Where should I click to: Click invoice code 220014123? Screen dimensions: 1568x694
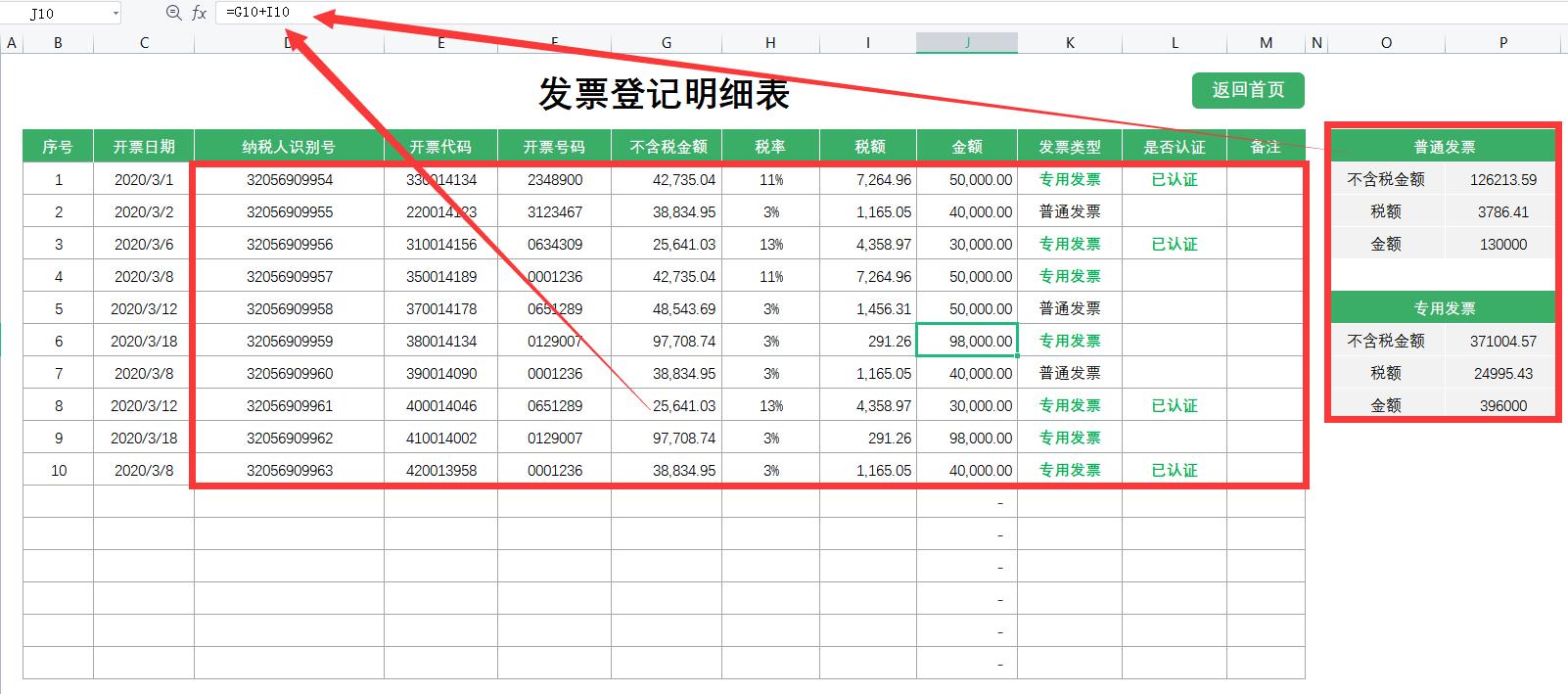coord(440,211)
